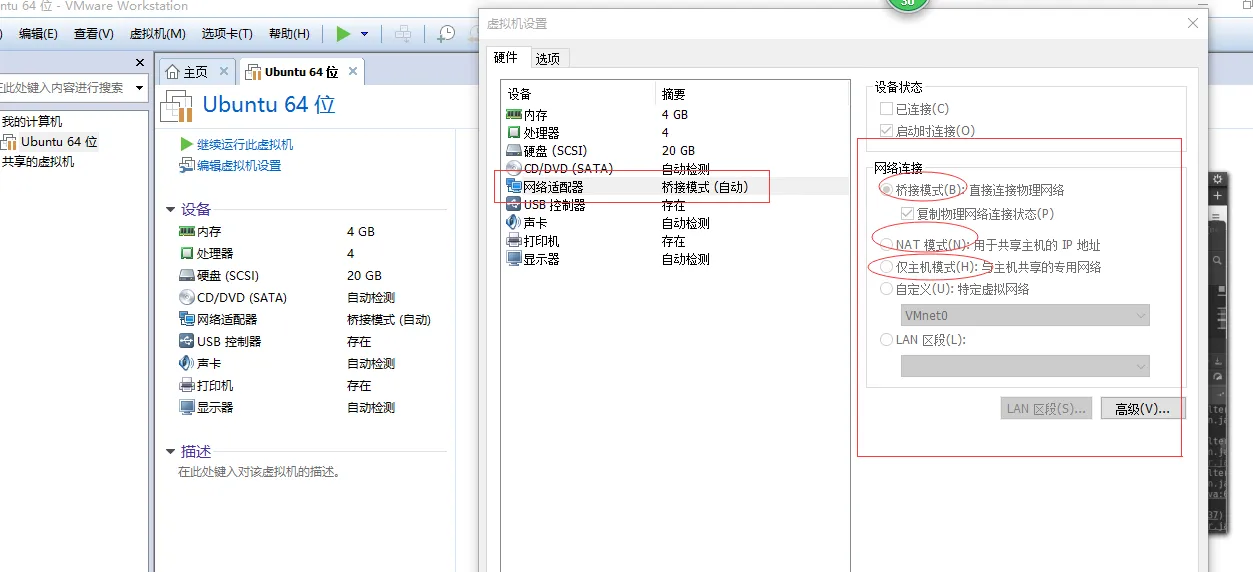Click 继续运行此虚拟机 link

click(x=245, y=144)
